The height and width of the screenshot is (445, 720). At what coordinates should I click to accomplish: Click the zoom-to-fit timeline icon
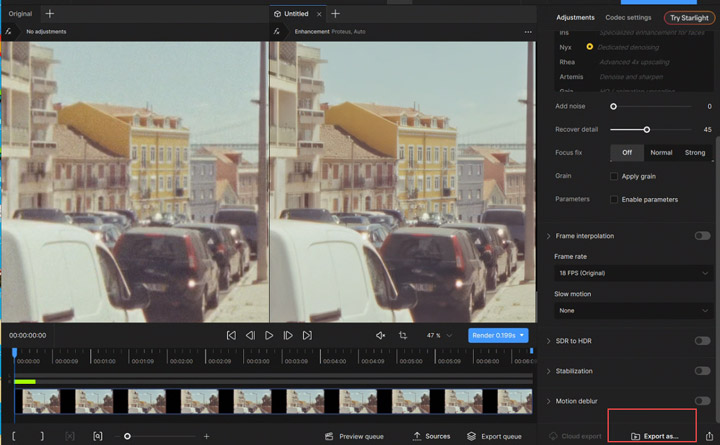click(x=98, y=436)
